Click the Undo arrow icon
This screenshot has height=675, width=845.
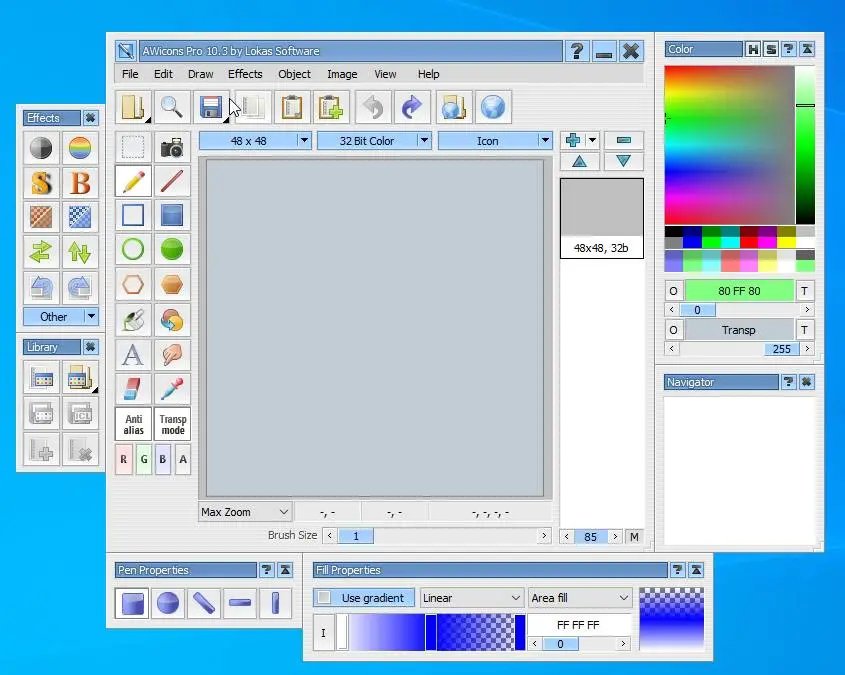coord(373,107)
